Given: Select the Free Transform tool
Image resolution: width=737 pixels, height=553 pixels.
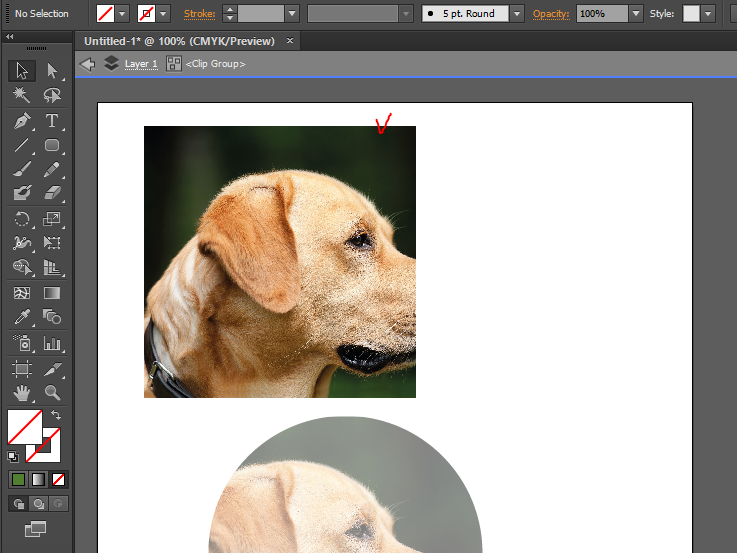Looking at the screenshot, I should pyautogui.click(x=52, y=242).
